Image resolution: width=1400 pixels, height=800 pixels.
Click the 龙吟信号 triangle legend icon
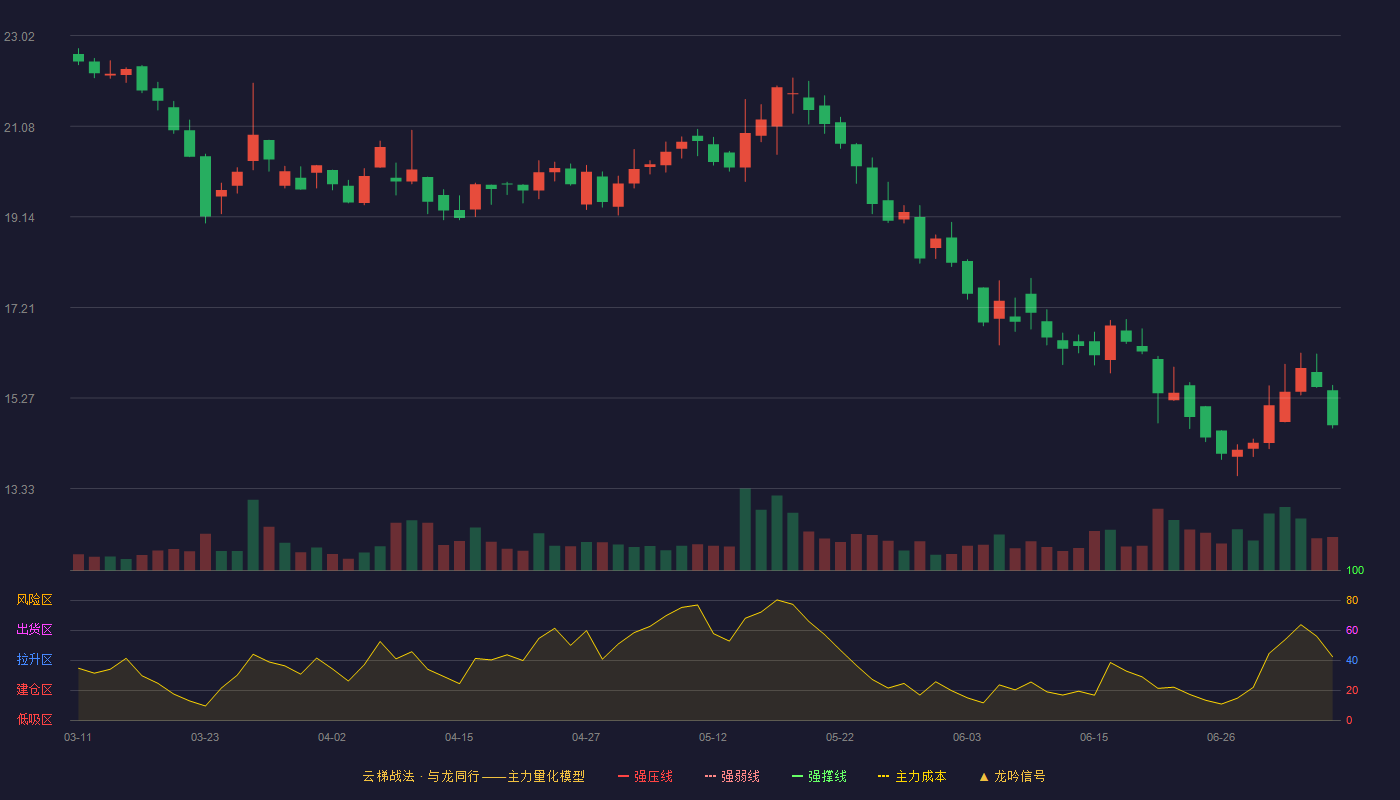coord(984,776)
